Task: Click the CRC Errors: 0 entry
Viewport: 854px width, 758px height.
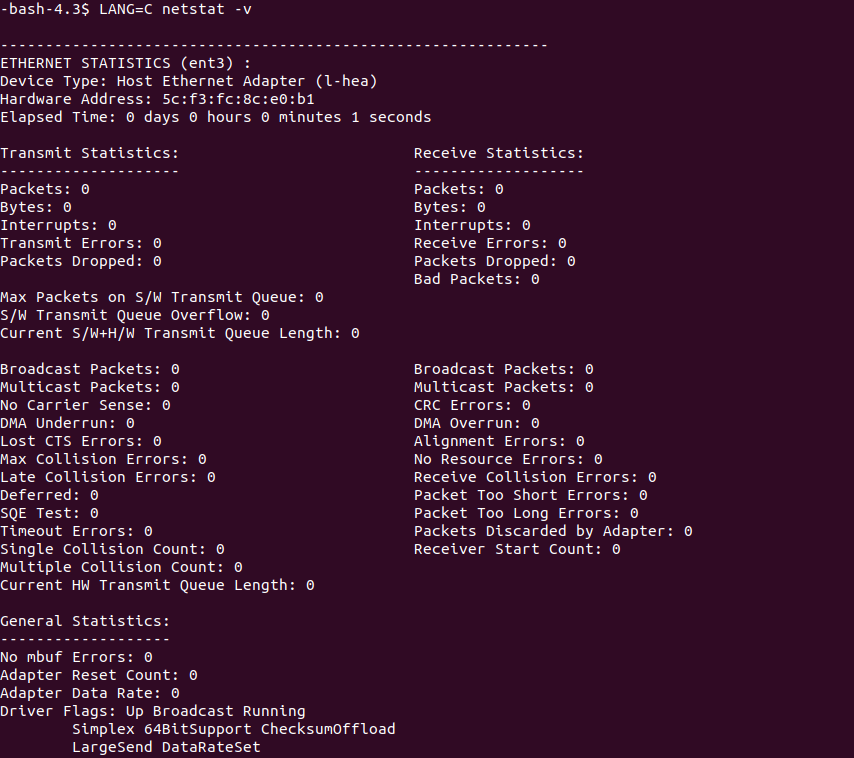Action: [x=472, y=405]
